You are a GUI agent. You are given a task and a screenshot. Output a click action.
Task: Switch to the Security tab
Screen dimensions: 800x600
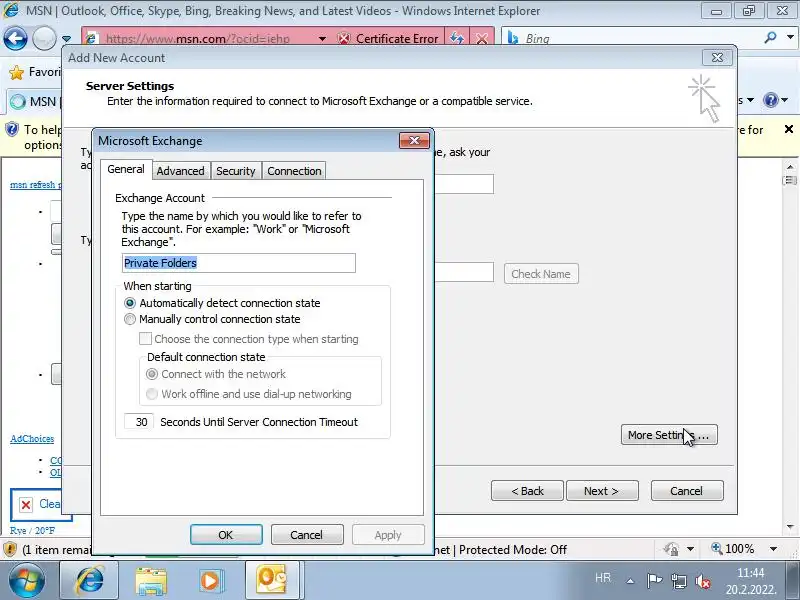(x=235, y=171)
